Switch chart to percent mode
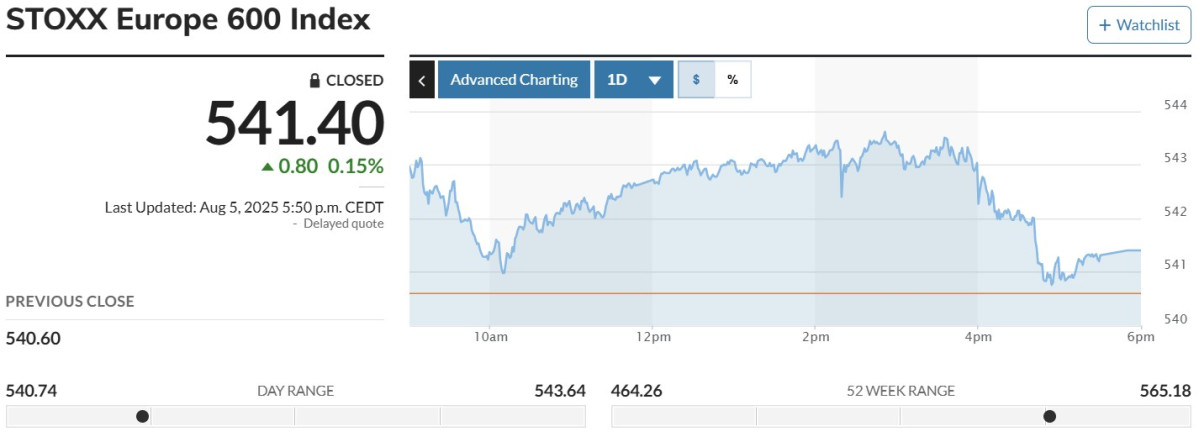1199x442 pixels. [732, 80]
